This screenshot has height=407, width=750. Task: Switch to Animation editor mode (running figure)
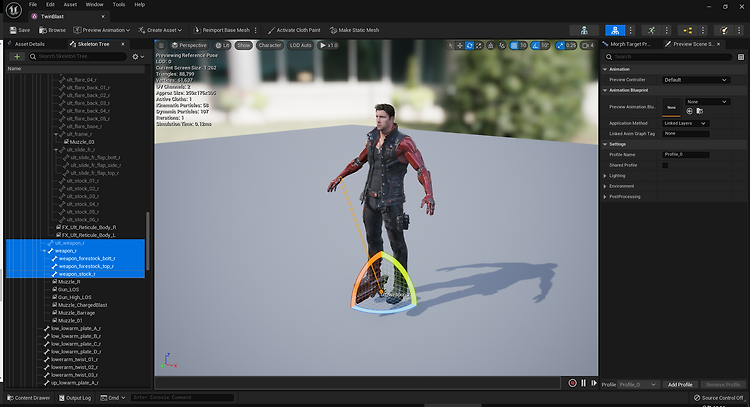(x=651, y=31)
